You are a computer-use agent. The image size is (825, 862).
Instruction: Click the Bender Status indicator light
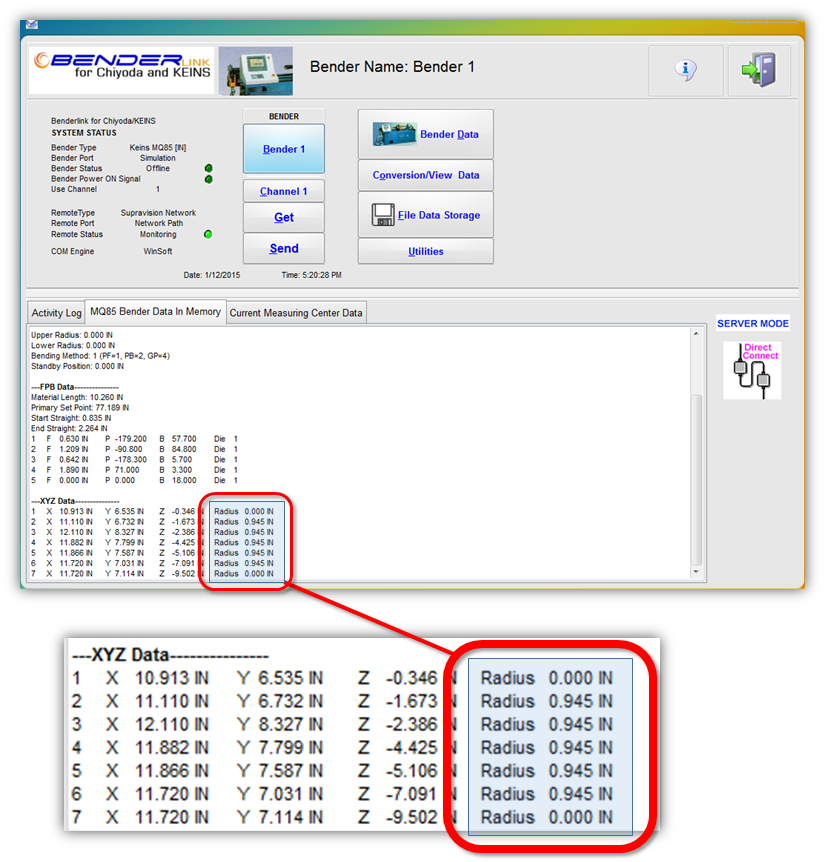tap(209, 168)
